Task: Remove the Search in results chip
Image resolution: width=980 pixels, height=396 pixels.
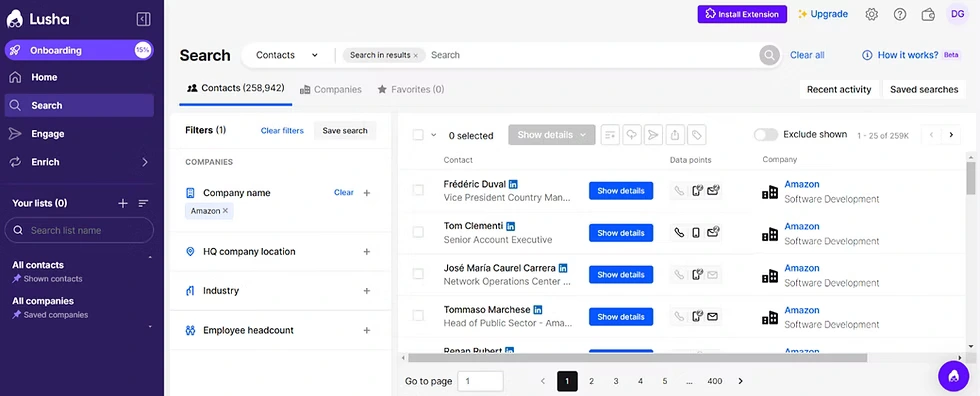Action: pyautogui.click(x=415, y=56)
